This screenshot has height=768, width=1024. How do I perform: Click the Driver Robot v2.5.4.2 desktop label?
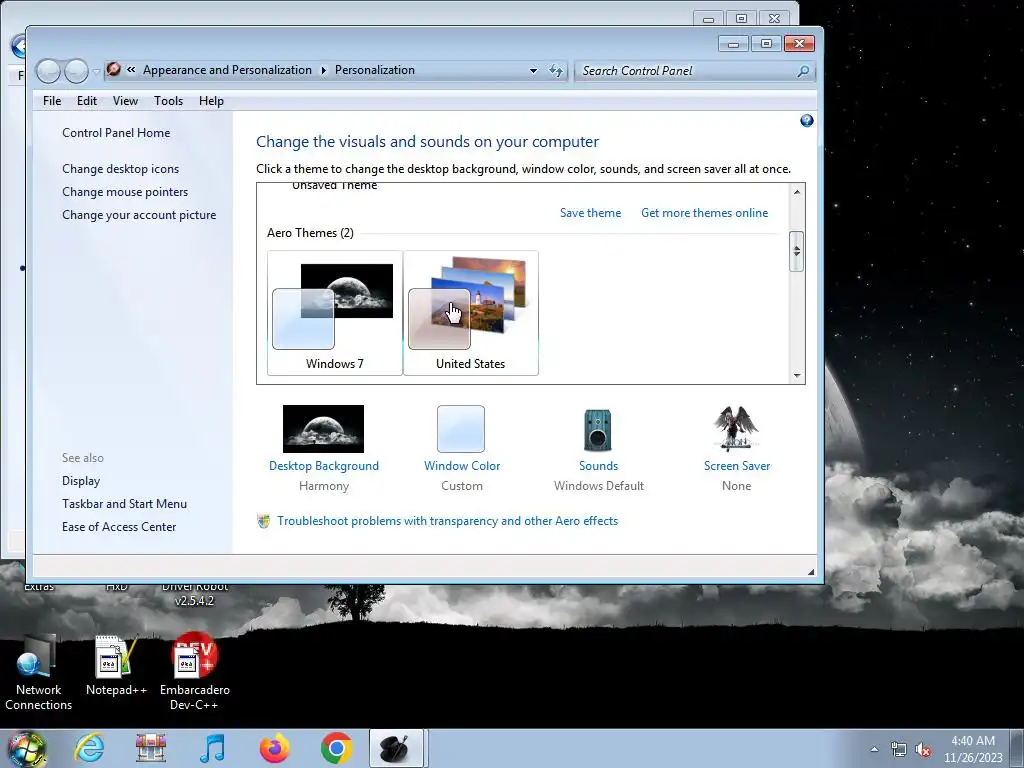[x=195, y=594]
